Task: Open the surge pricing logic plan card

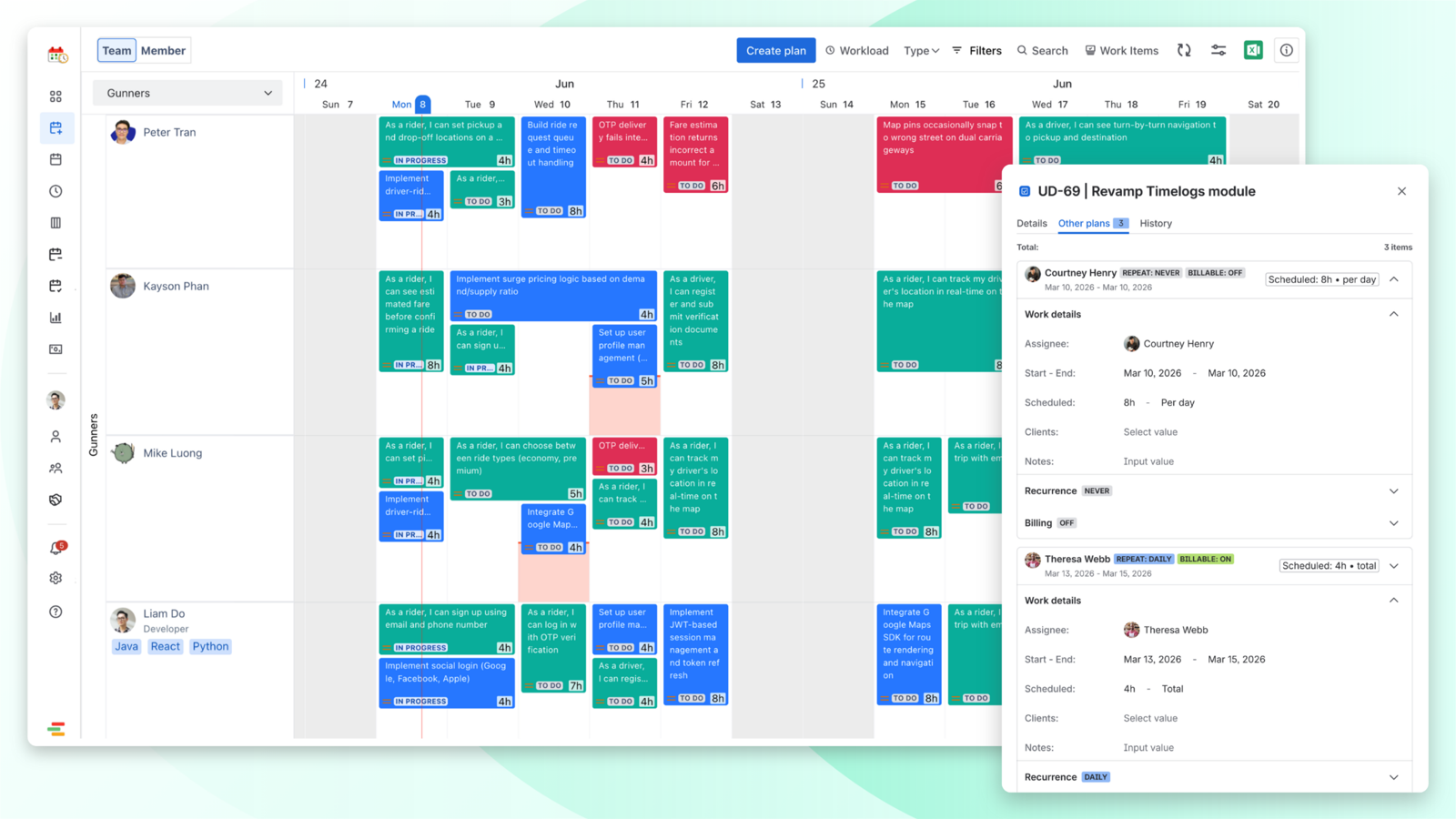Action: pos(553,296)
